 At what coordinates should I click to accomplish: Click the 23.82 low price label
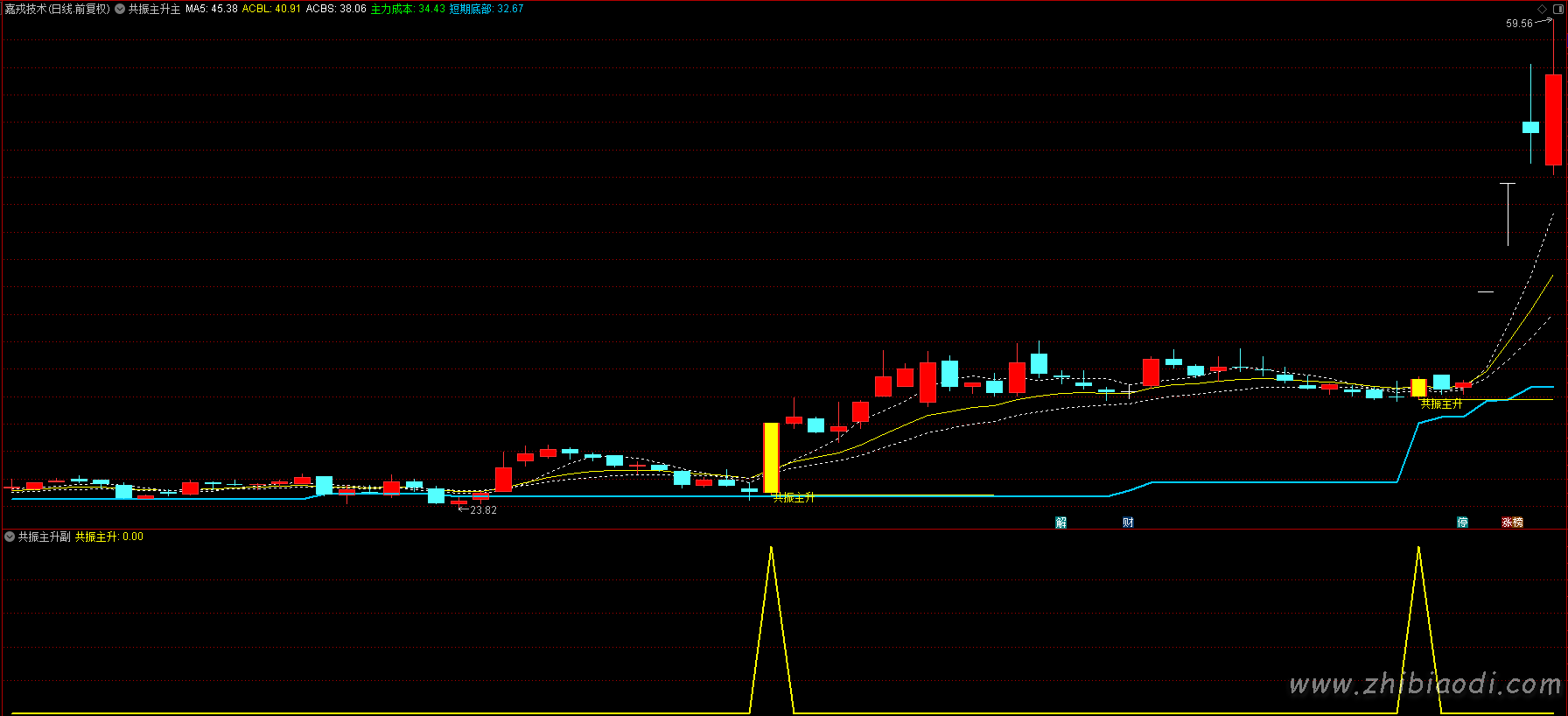483,510
